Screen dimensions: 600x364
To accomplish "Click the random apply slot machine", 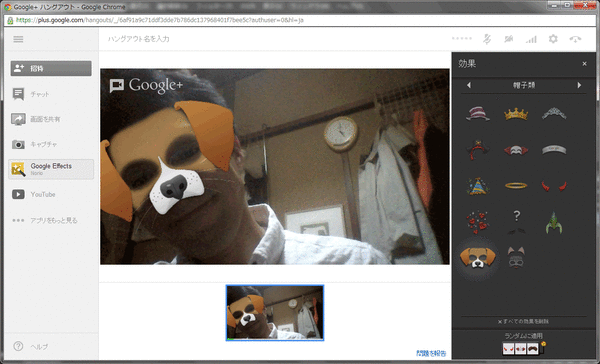I will [523, 348].
